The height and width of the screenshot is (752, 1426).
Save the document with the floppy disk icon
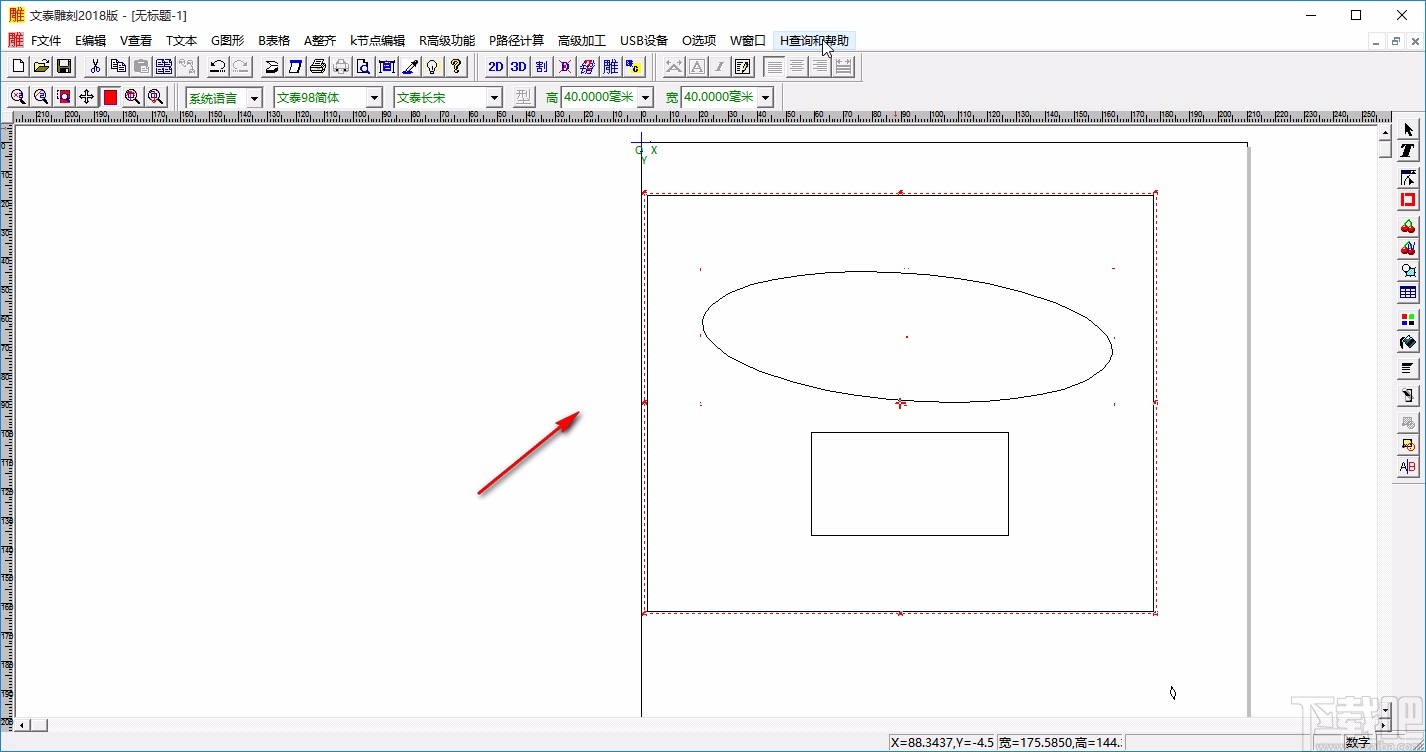[64, 67]
